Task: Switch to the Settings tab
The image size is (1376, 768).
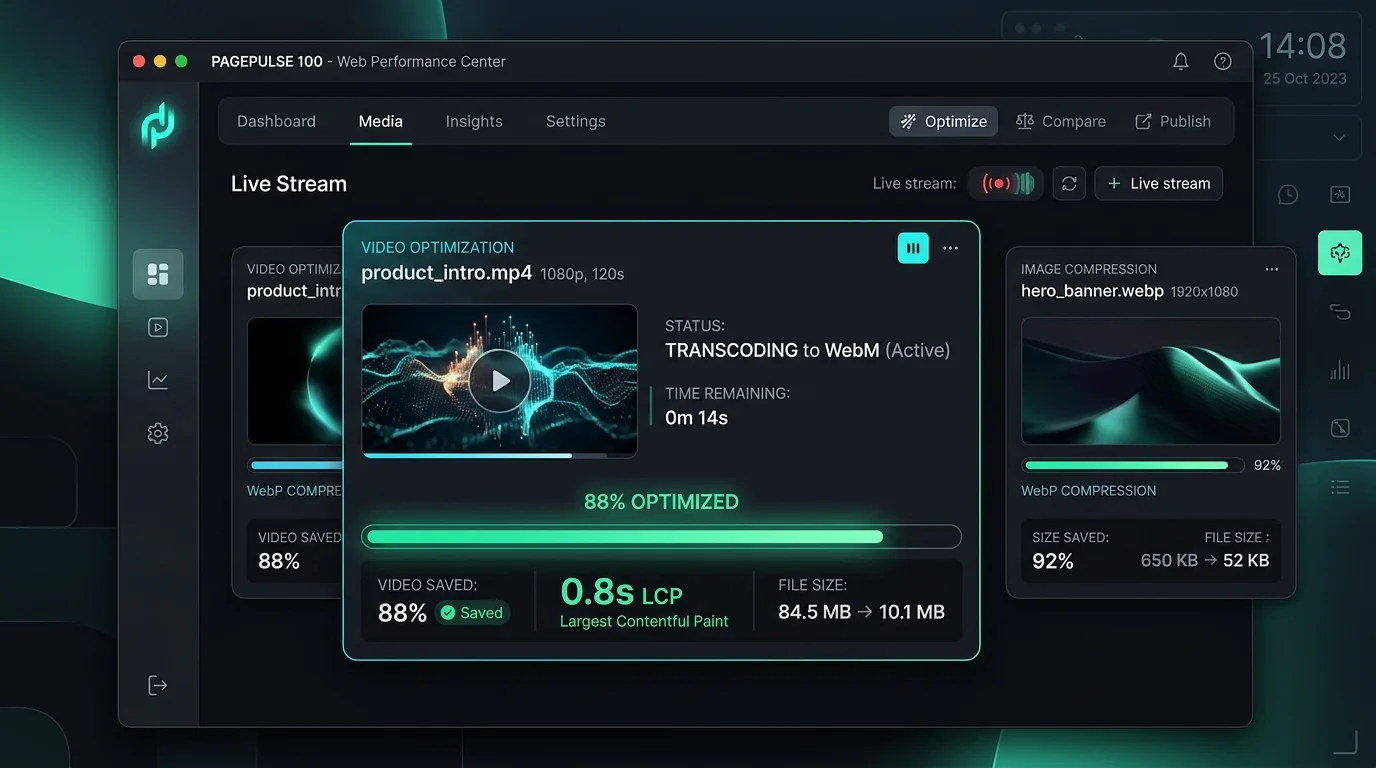Action: click(x=576, y=121)
